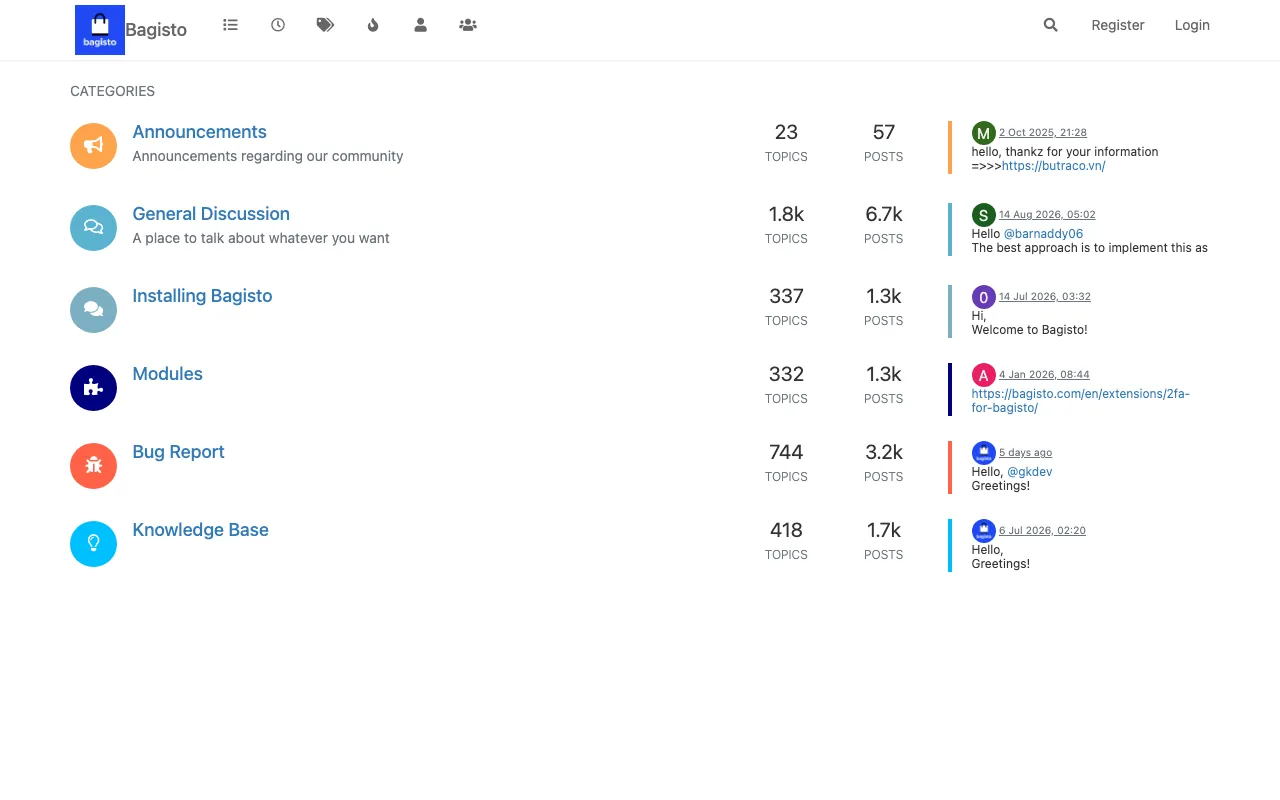Open the Tags icon in navbar
Image resolution: width=1280 pixels, height=800 pixels.
325,25
